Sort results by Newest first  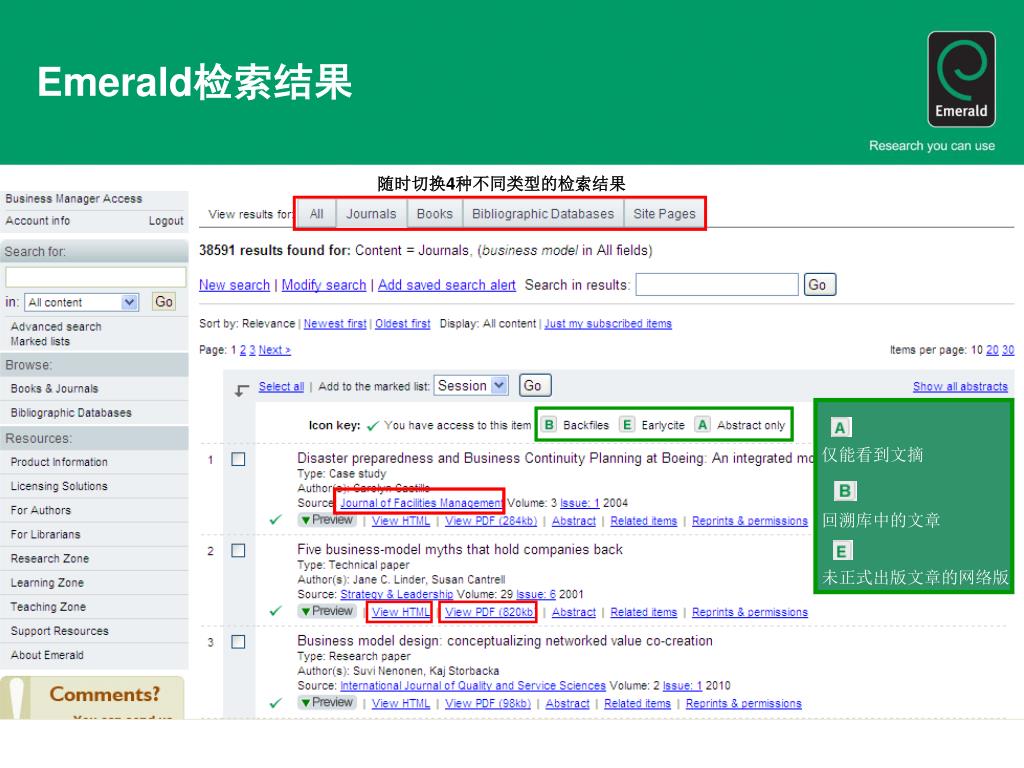pos(335,323)
